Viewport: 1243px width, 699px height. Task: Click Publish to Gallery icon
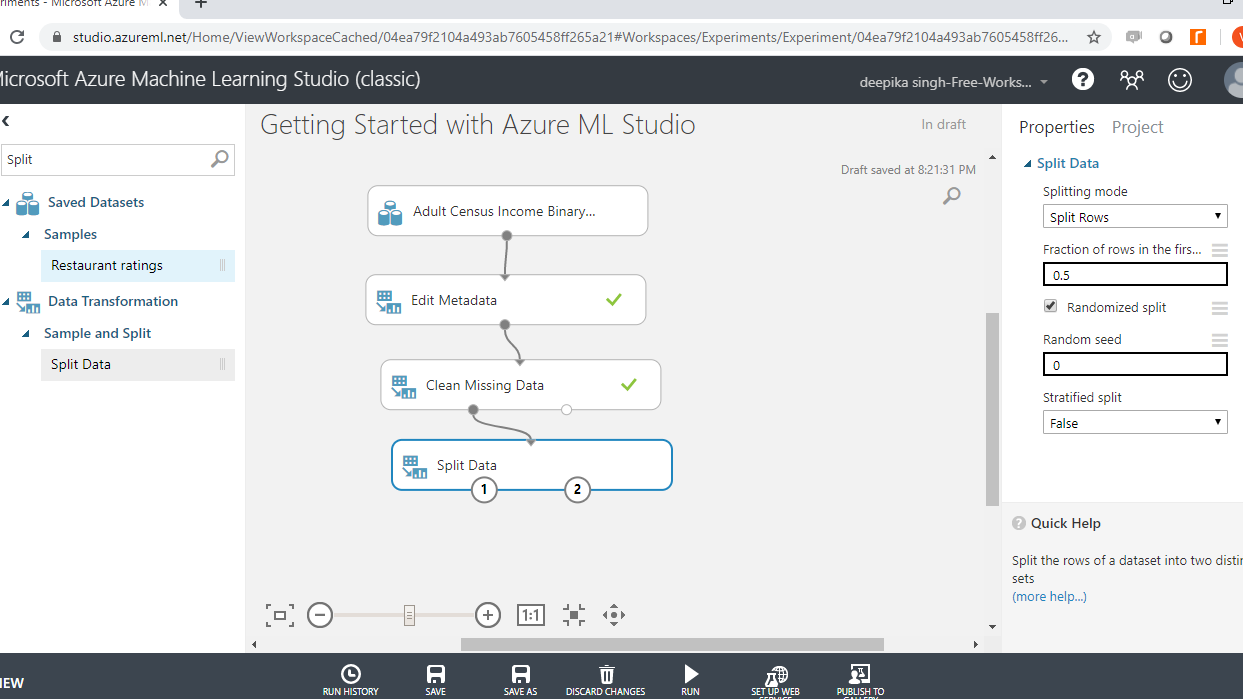[x=860, y=681]
